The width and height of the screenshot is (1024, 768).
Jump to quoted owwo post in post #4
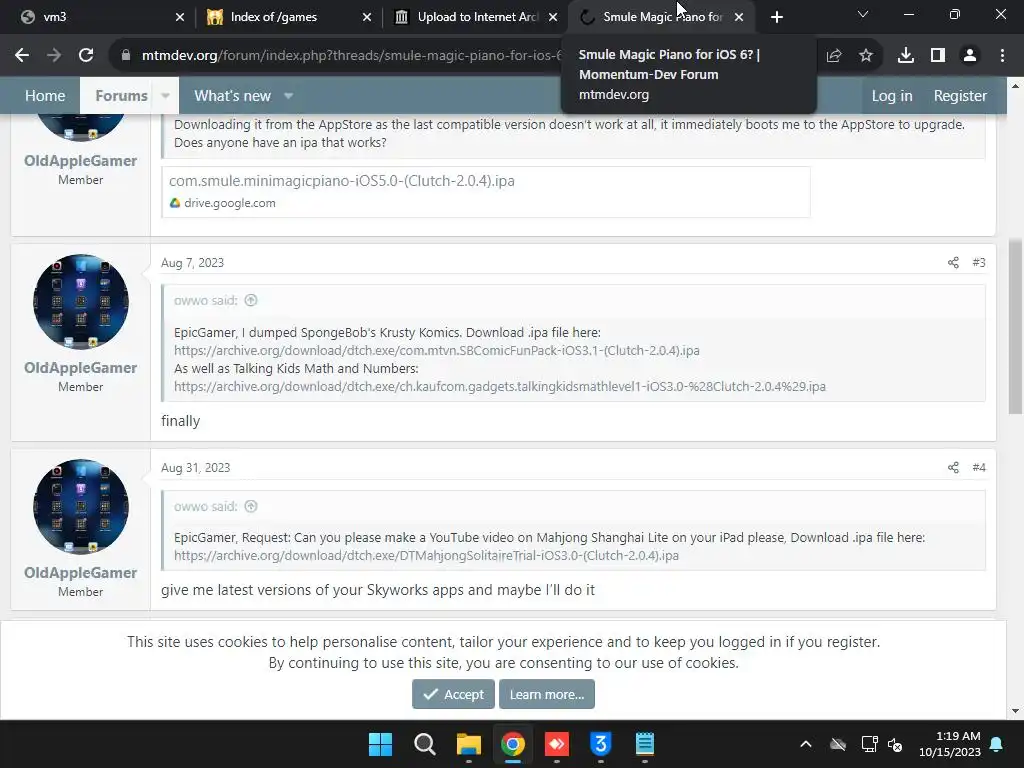pyautogui.click(x=251, y=506)
